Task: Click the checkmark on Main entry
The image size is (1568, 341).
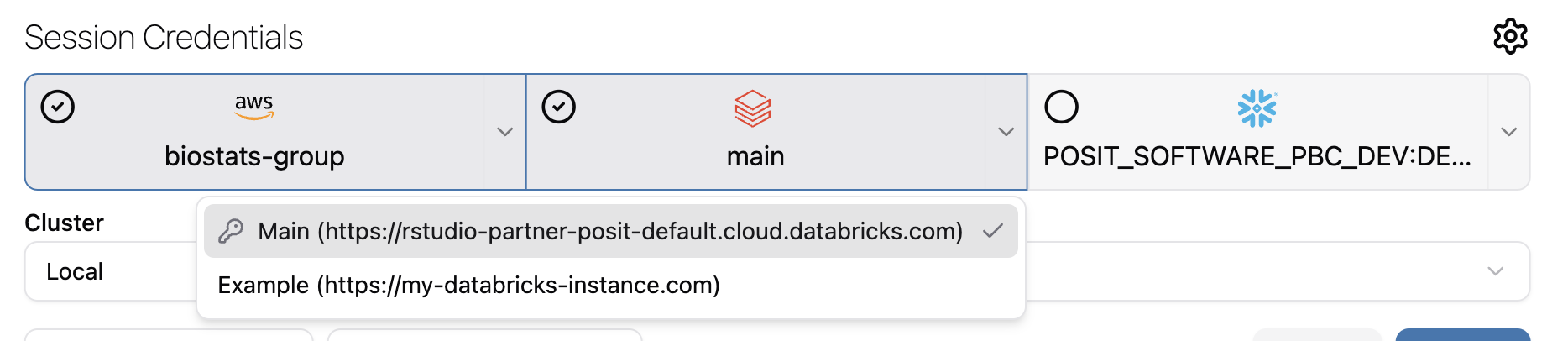Action: pos(993,231)
